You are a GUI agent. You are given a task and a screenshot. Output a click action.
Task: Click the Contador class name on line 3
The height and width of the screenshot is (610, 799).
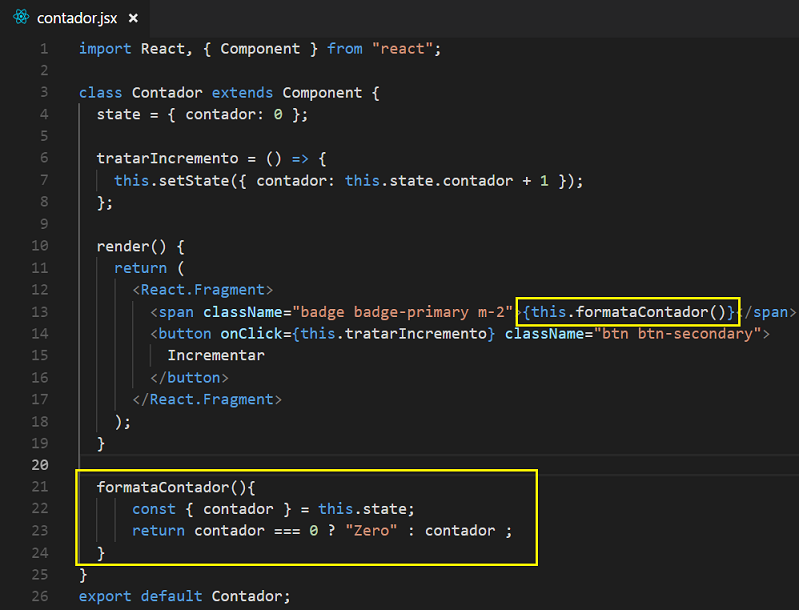167,93
